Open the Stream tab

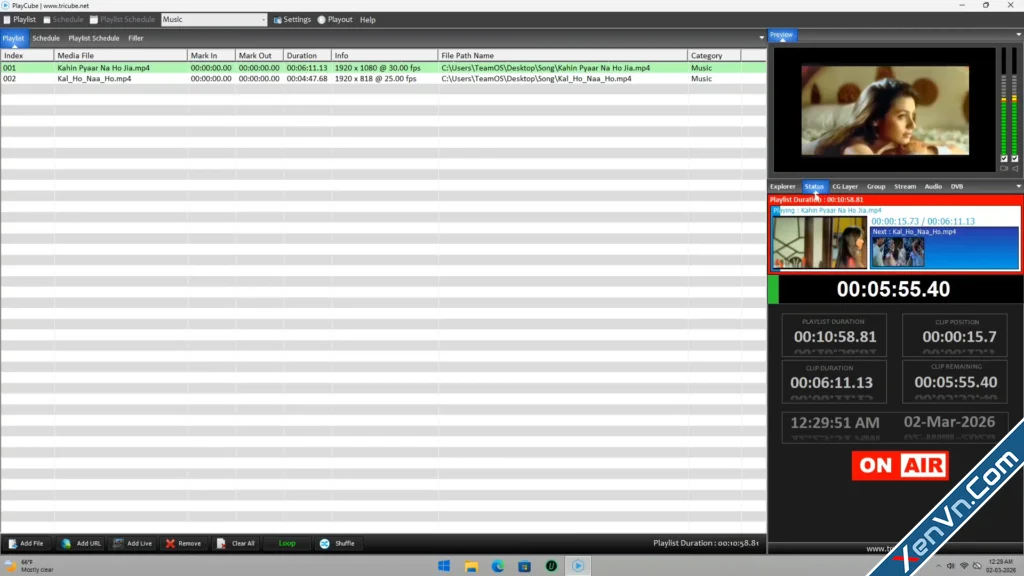coord(905,187)
